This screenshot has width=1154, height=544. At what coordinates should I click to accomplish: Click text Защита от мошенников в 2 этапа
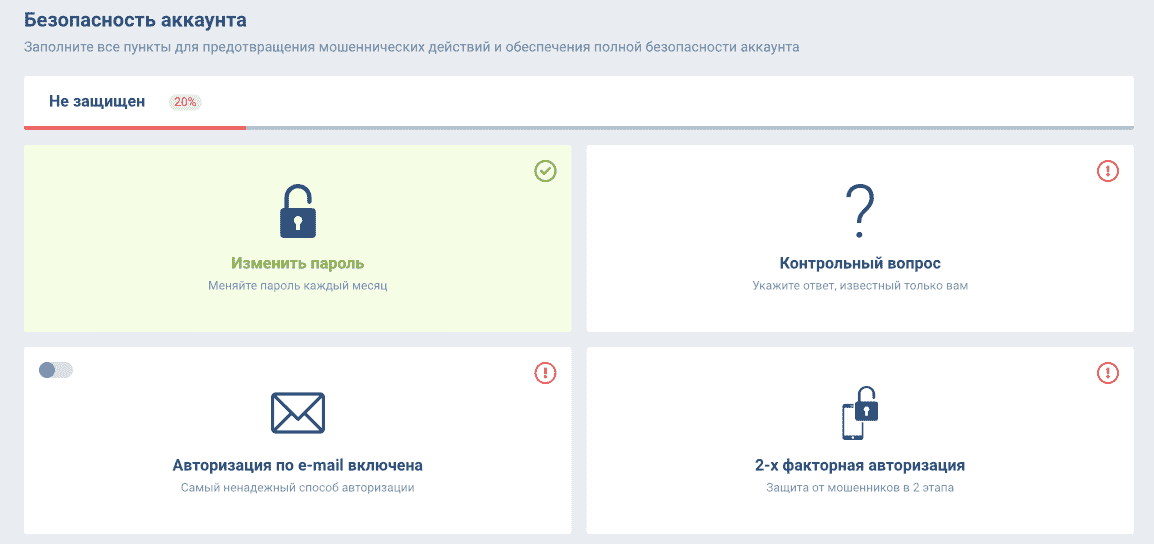860,487
